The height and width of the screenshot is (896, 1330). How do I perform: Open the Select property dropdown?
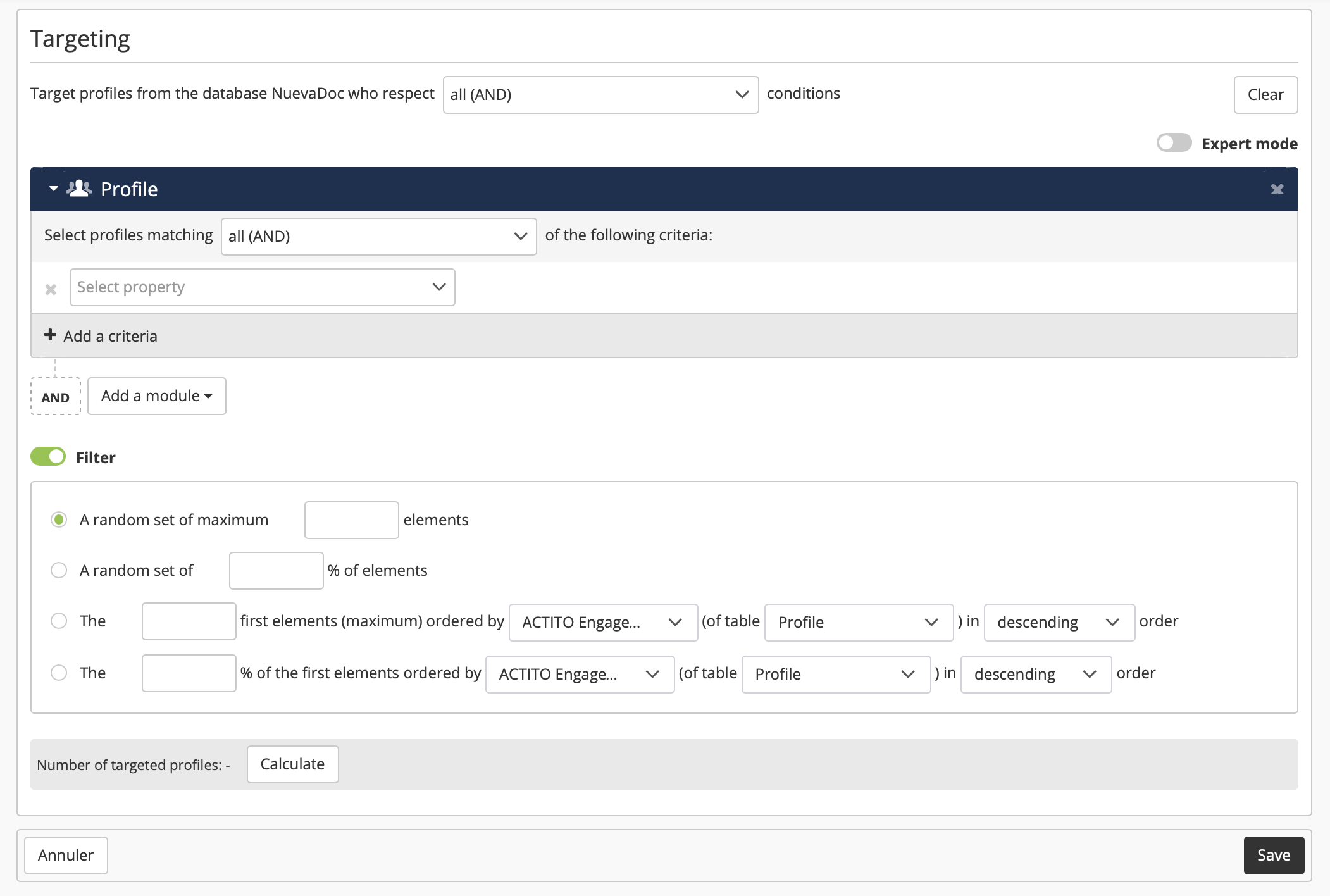click(x=262, y=287)
